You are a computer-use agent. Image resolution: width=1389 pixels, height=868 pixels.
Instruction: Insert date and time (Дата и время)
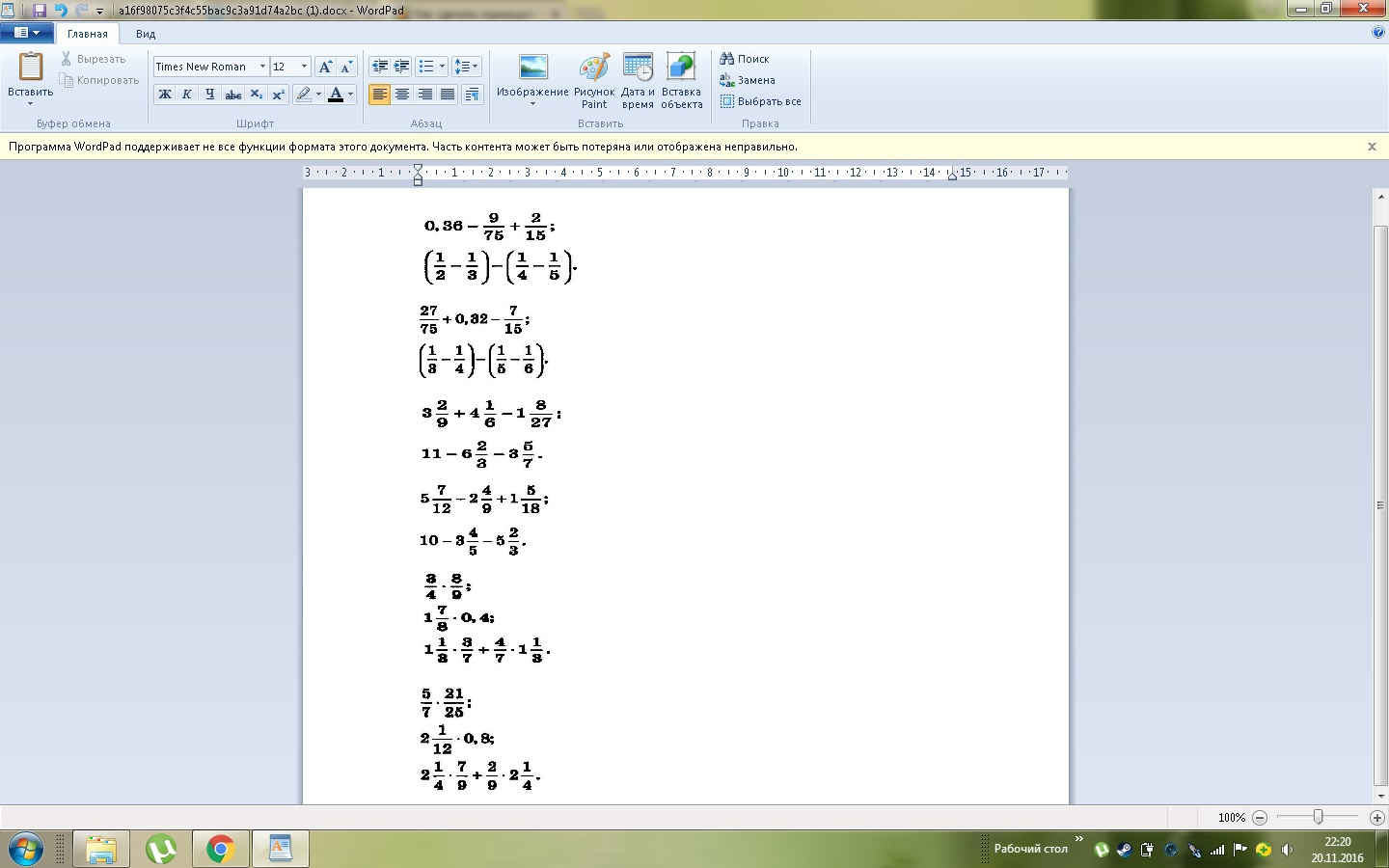click(x=638, y=81)
